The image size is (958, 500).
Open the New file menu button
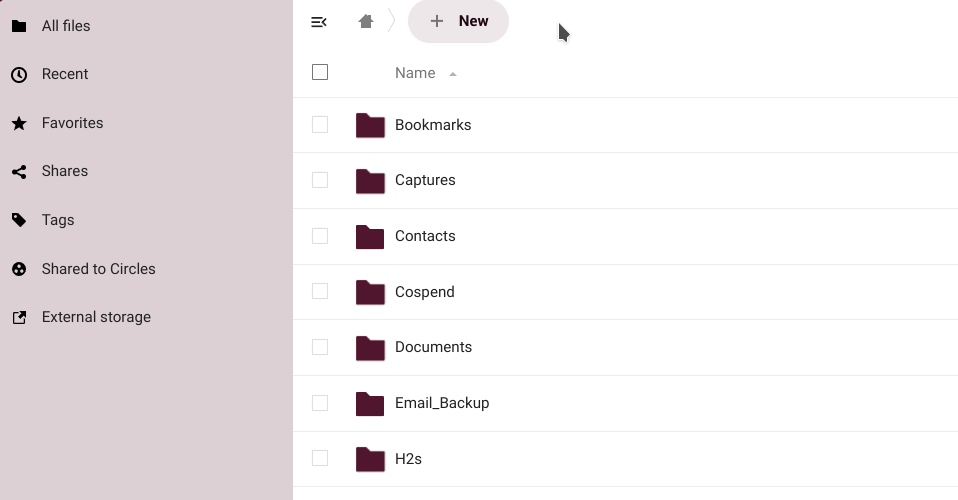pos(458,21)
